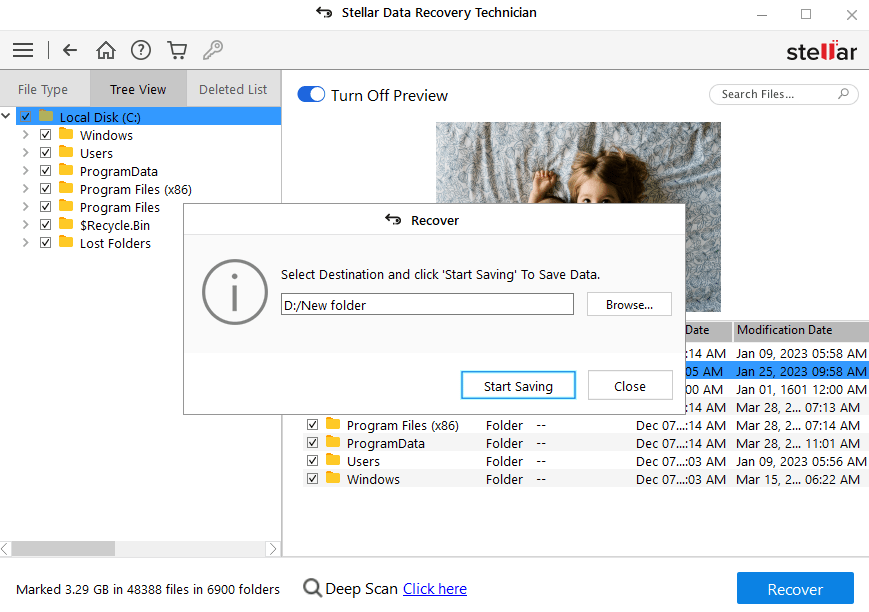This screenshot has width=869, height=612.
Task: Click Close in the Recover dialog
Action: 630,386
